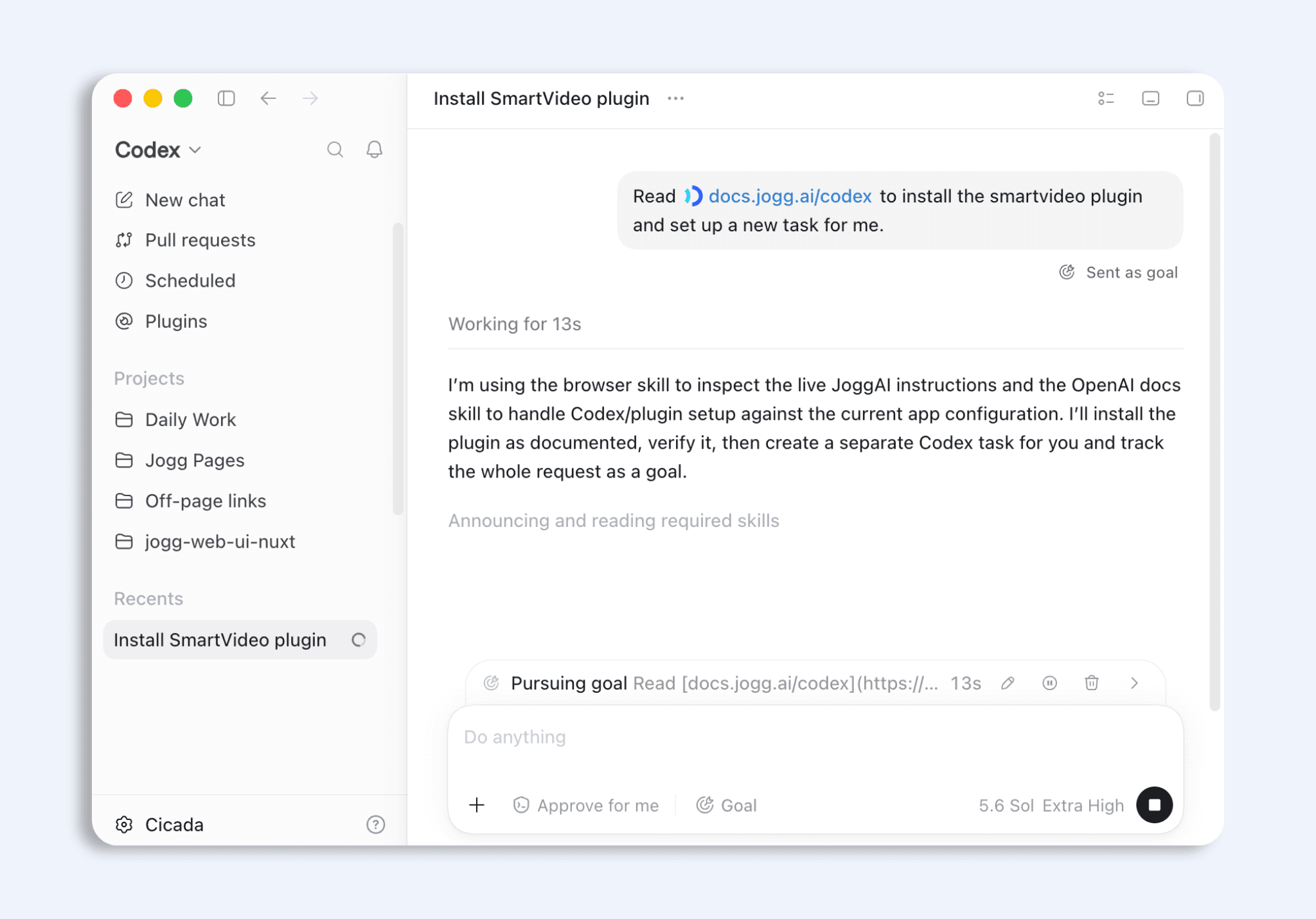Open the Plugins section
1316x919 pixels.
coord(161,321)
